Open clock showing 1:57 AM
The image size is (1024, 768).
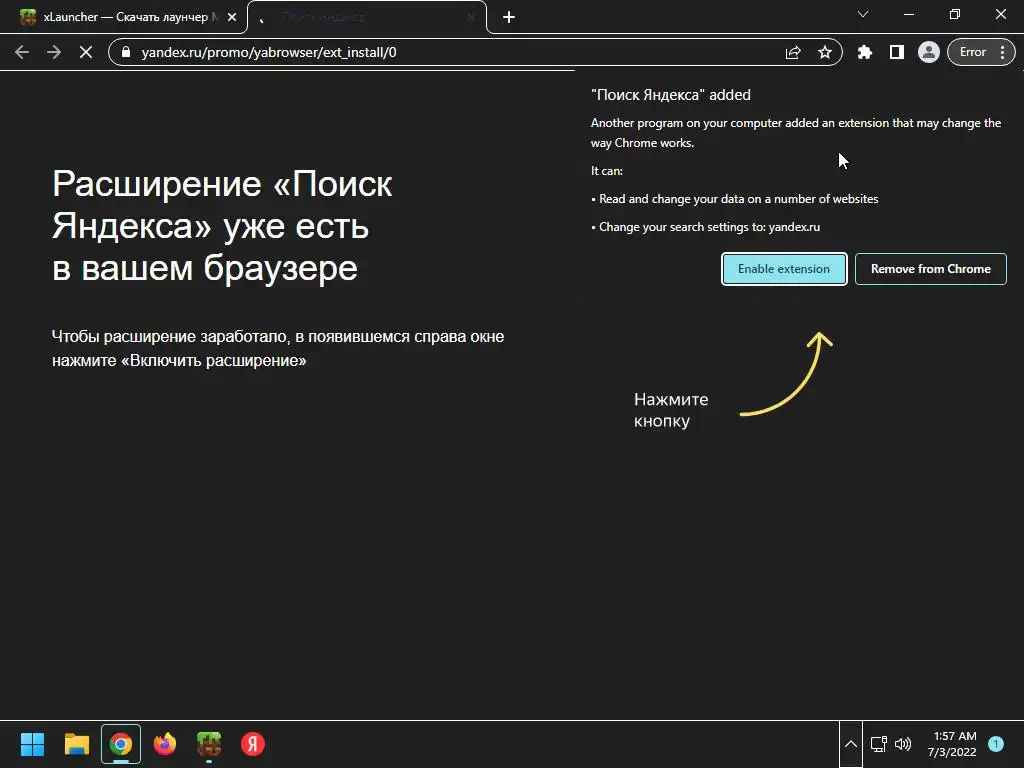[952, 744]
